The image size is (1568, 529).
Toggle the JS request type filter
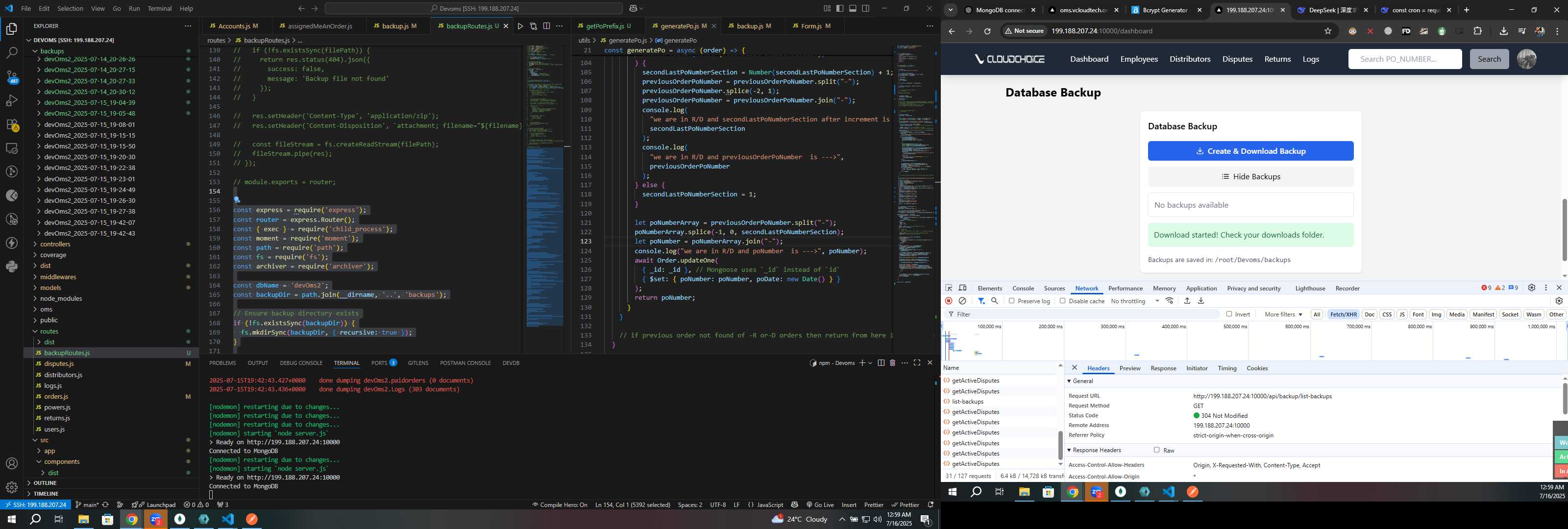[1402, 314]
